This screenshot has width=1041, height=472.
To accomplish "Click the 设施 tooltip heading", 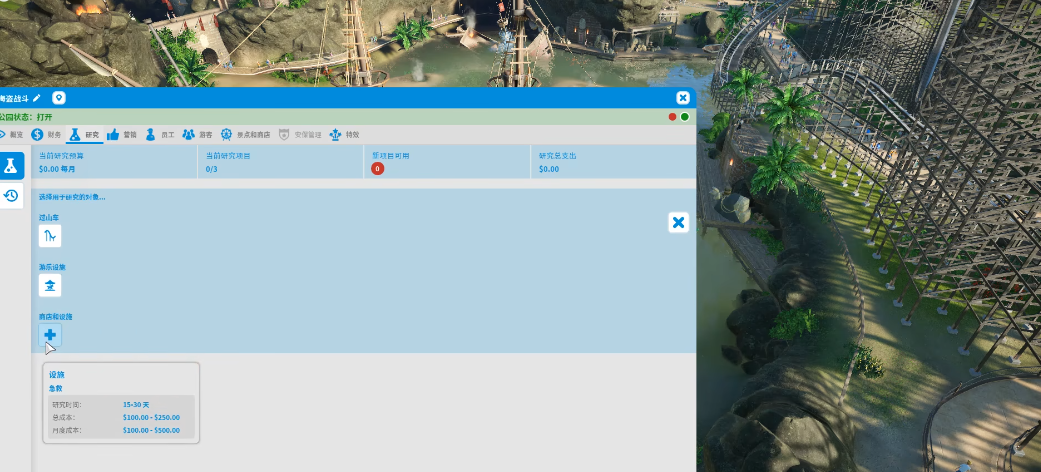I will [x=56, y=374].
